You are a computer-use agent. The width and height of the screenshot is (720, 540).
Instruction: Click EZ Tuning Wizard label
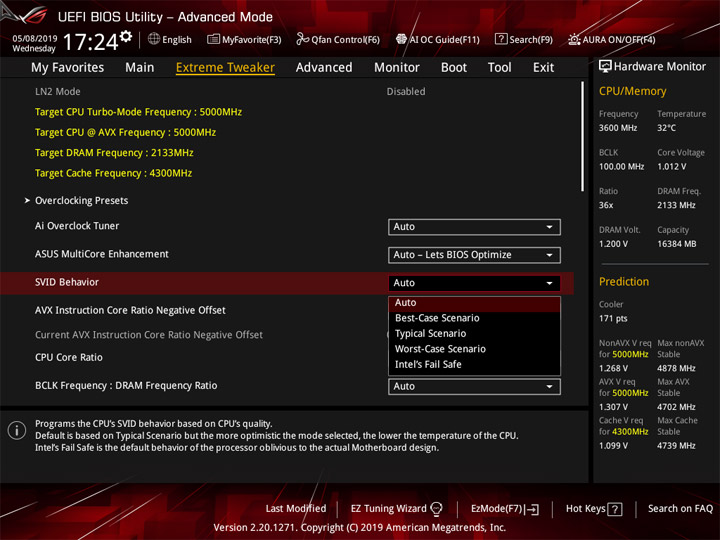point(388,509)
